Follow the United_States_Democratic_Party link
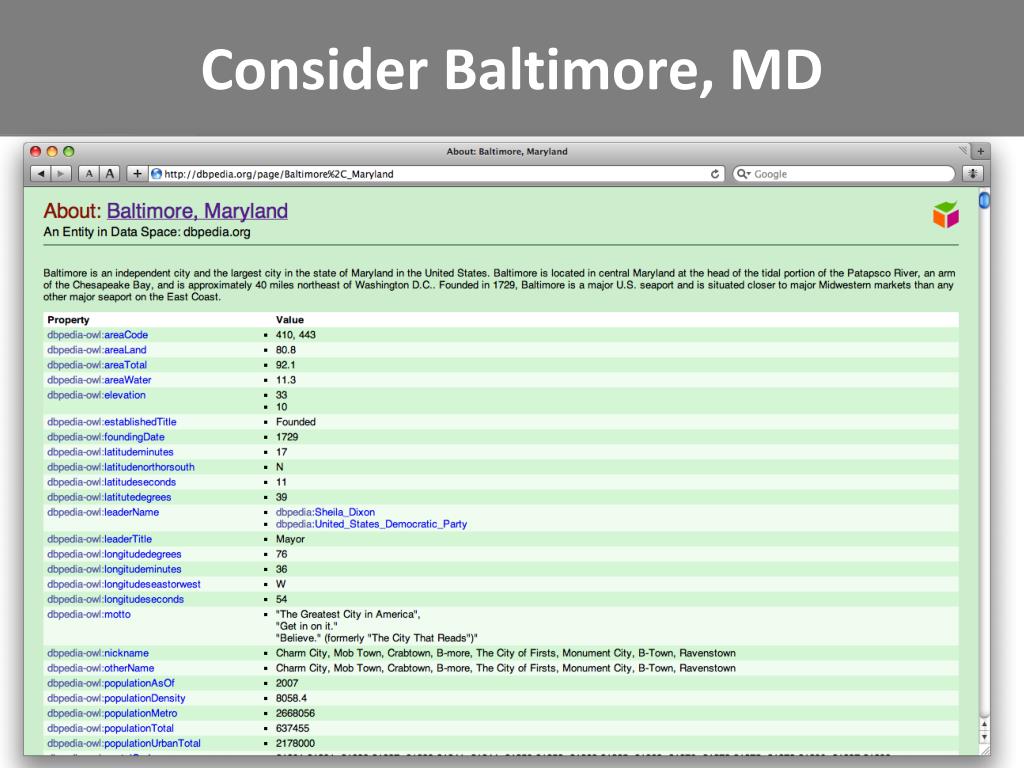 point(371,524)
